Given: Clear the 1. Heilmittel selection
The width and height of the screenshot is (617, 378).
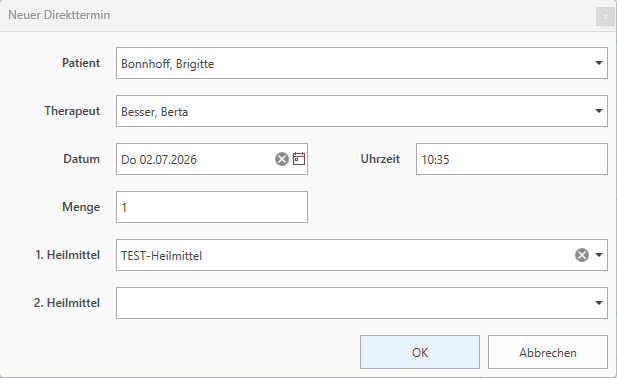Looking at the screenshot, I should (582, 255).
